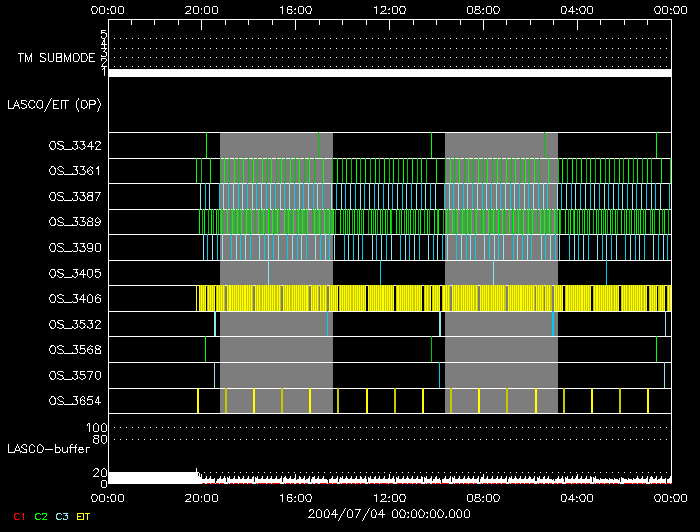Select the LASCO/EIT (DP) label
The image size is (700, 532).
point(54,104)
